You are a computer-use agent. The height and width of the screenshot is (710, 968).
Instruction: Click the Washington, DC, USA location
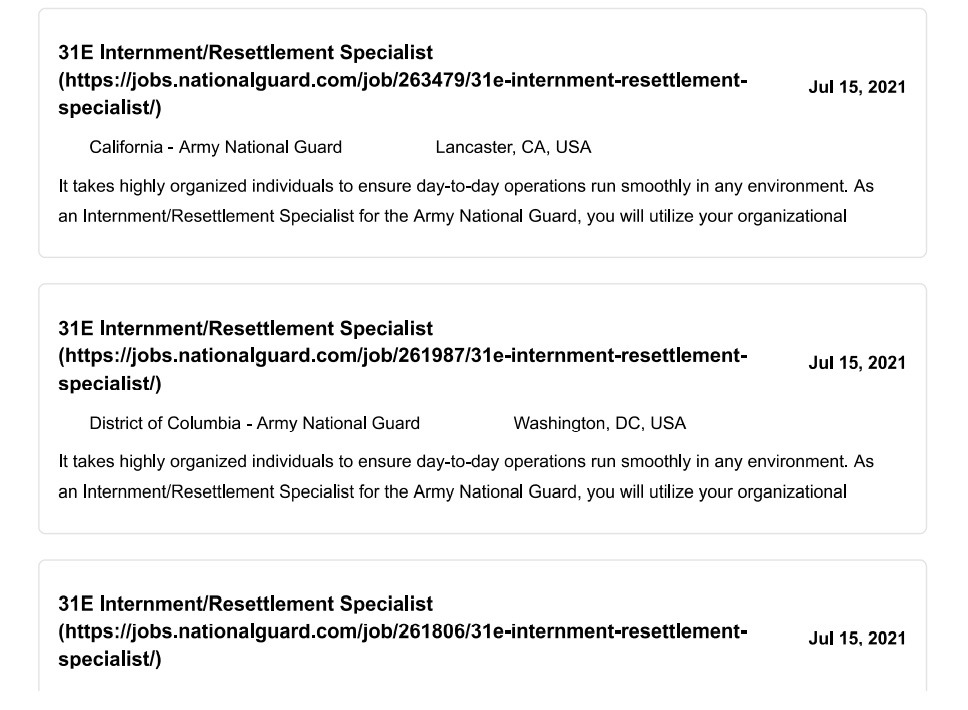tap(599, 423)
